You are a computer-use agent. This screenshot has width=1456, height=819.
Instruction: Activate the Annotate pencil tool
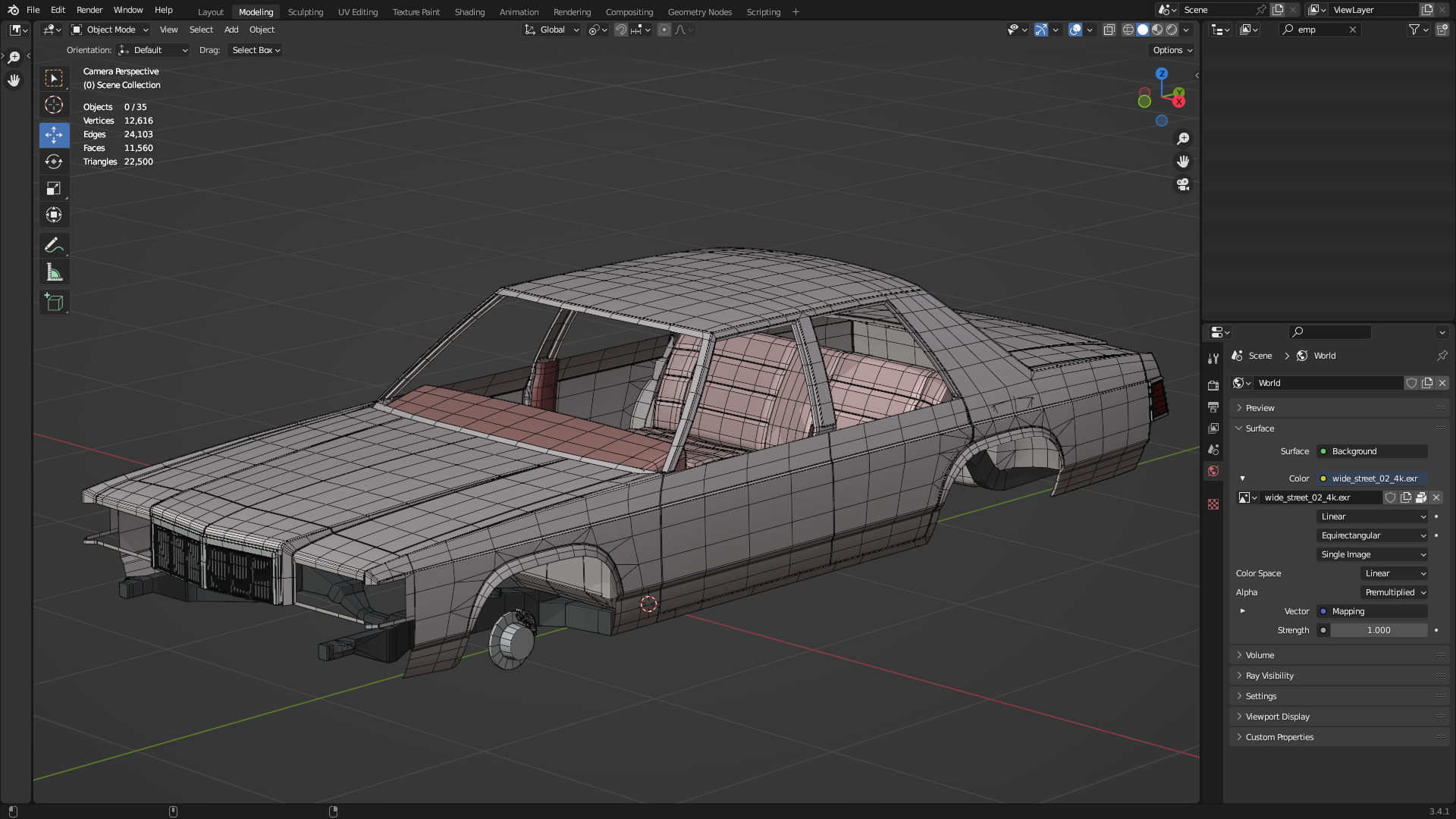pyautogui.click(x=54, y=245)
